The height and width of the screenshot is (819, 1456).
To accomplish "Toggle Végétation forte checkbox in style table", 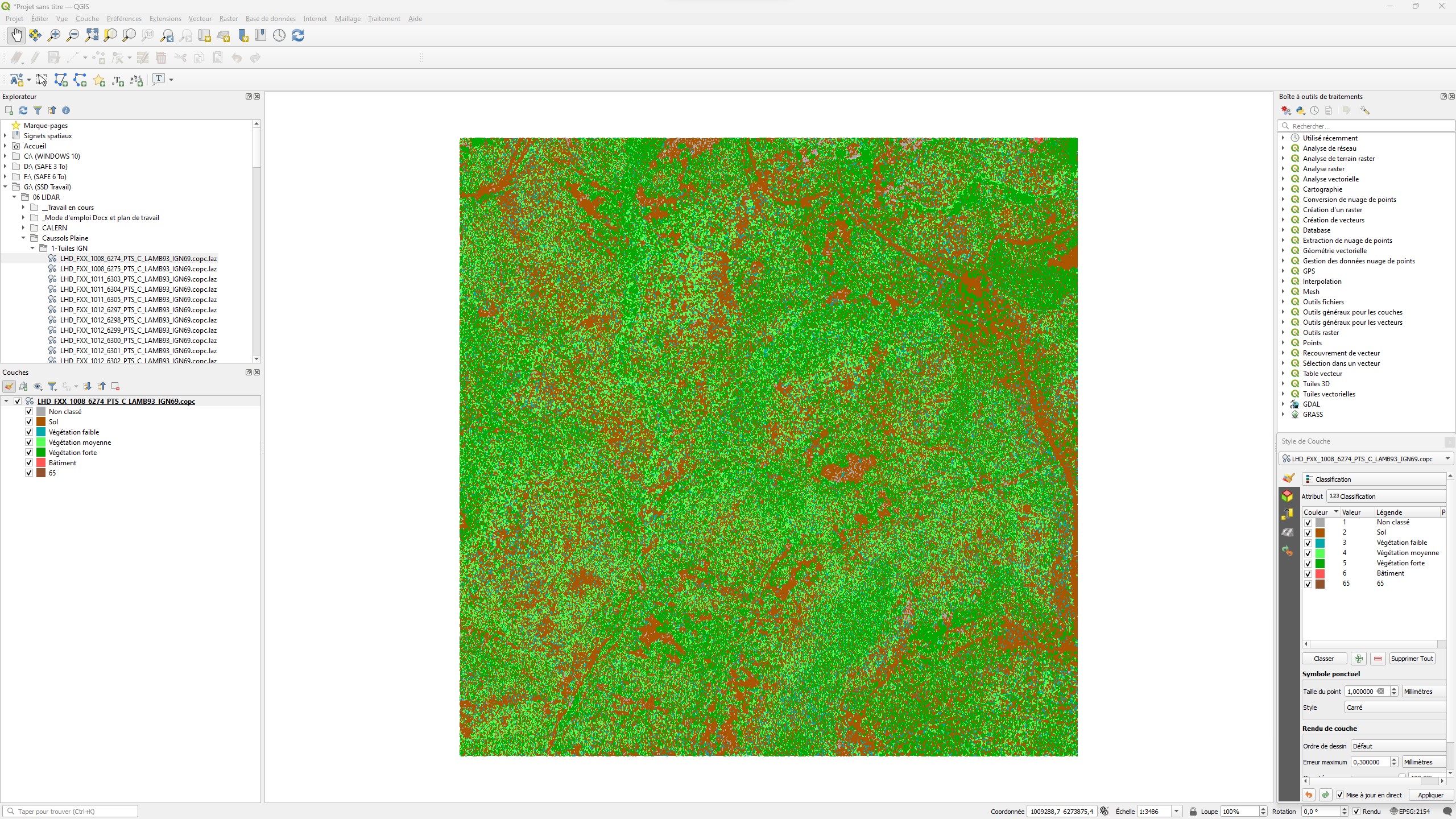I will (1308, 563).
